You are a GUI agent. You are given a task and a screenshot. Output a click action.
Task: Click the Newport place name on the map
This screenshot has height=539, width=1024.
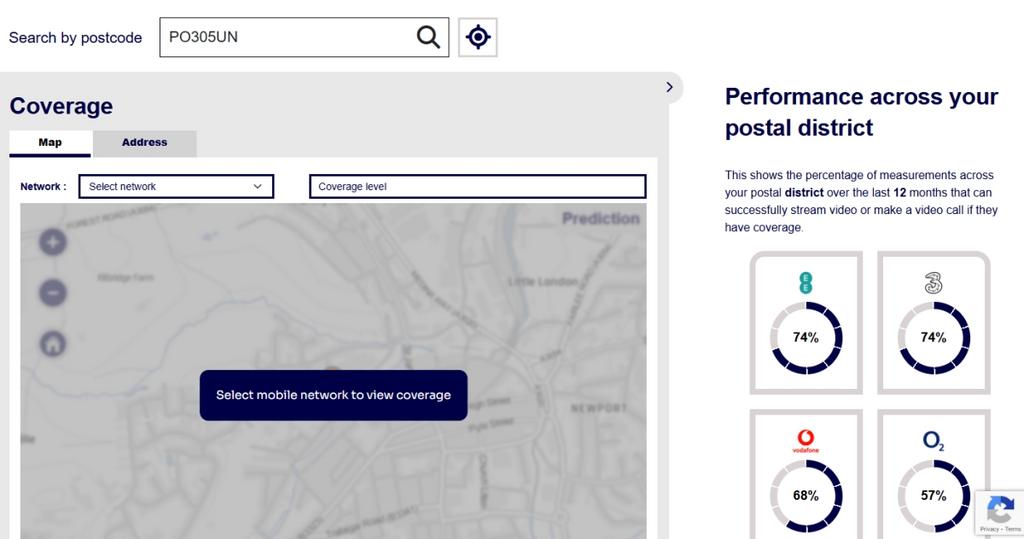pos(599,408)
